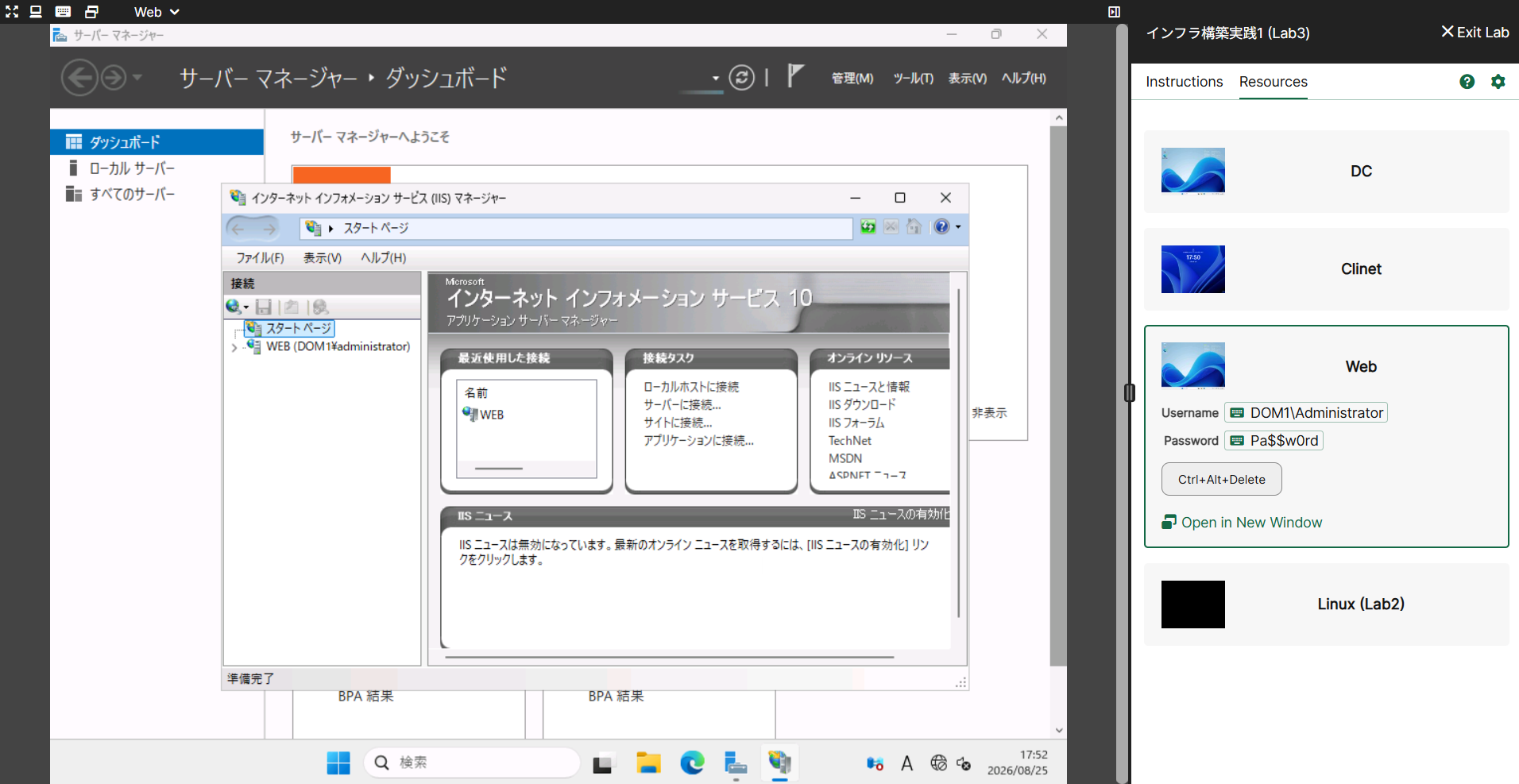Viewport: 1519px width, 784px height.
Task: Click the Exit Lab button
Action: pyautogui.click(x=1475, y=32)
